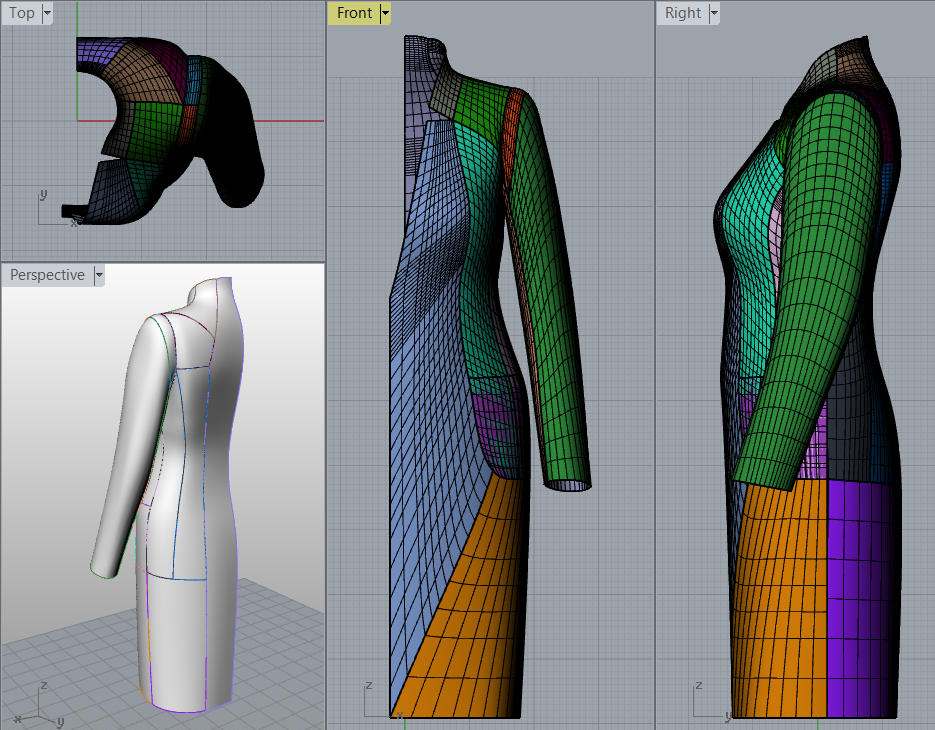Click the Right viewport title label
The height and width of the screenshot is (730, 935).
click(x=683, y=13)
